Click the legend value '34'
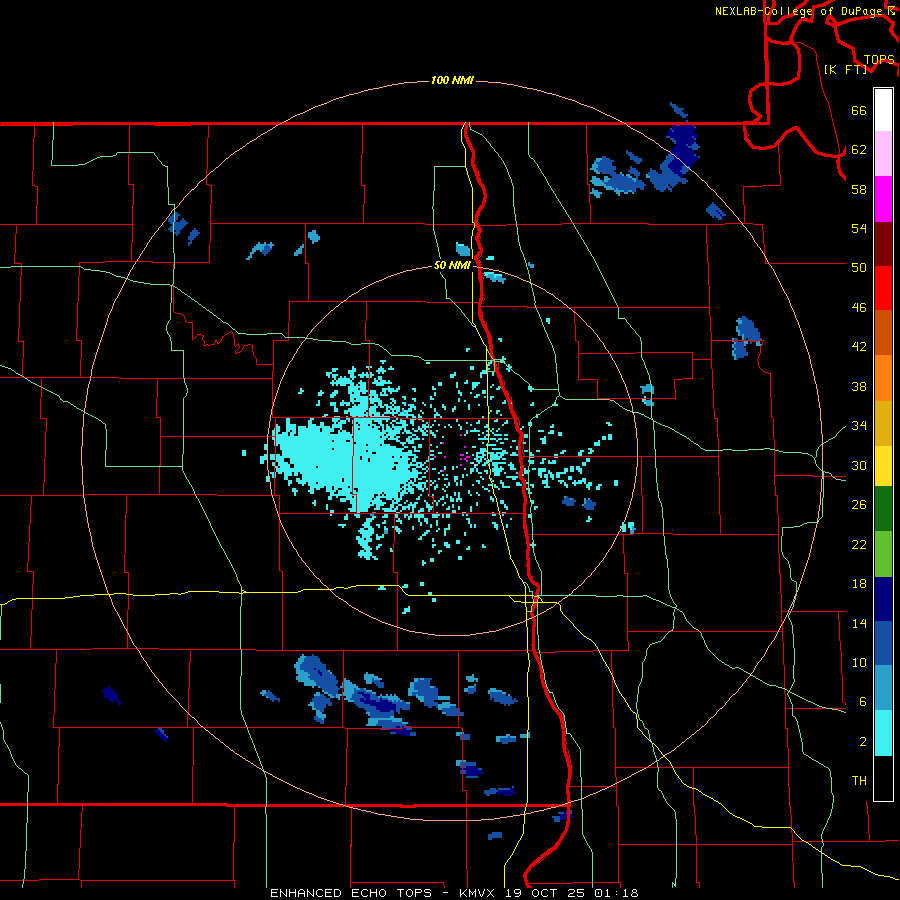This screenshot has width=900, height=900. 859,426
